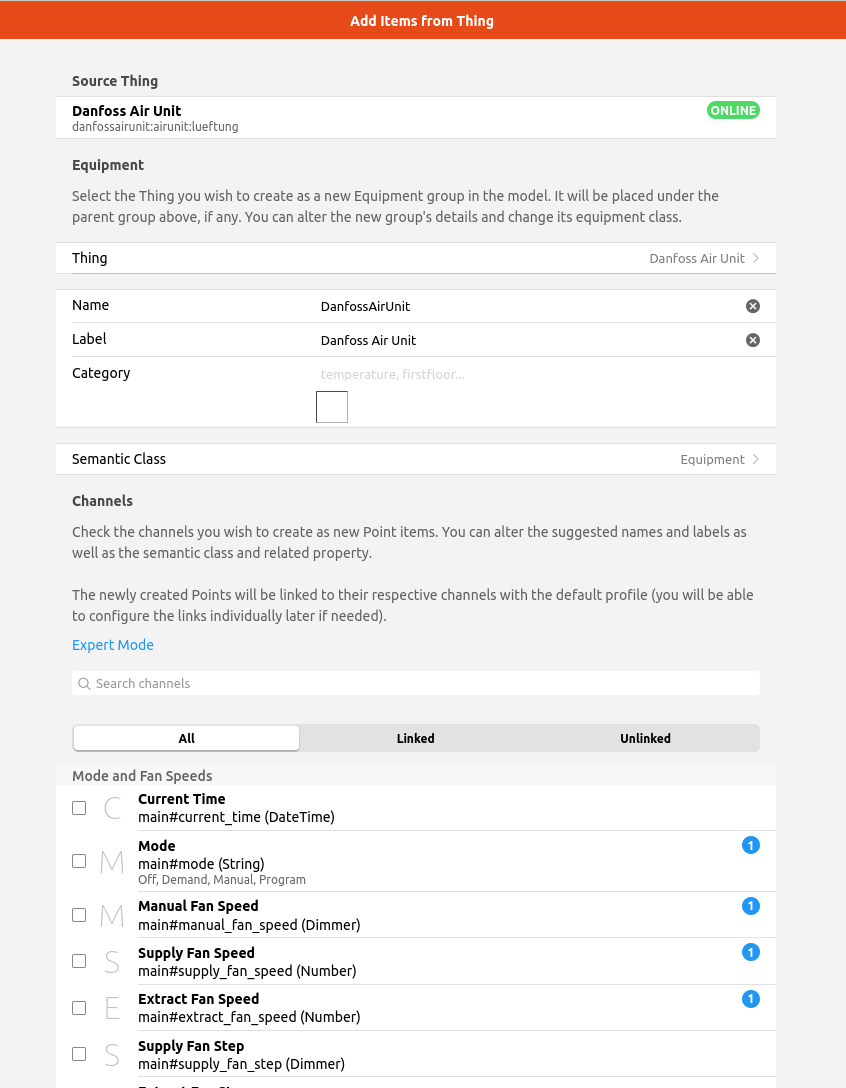Click the Expert Mode link
Viewport: 846px width, 1088px height.
[113, 645]
